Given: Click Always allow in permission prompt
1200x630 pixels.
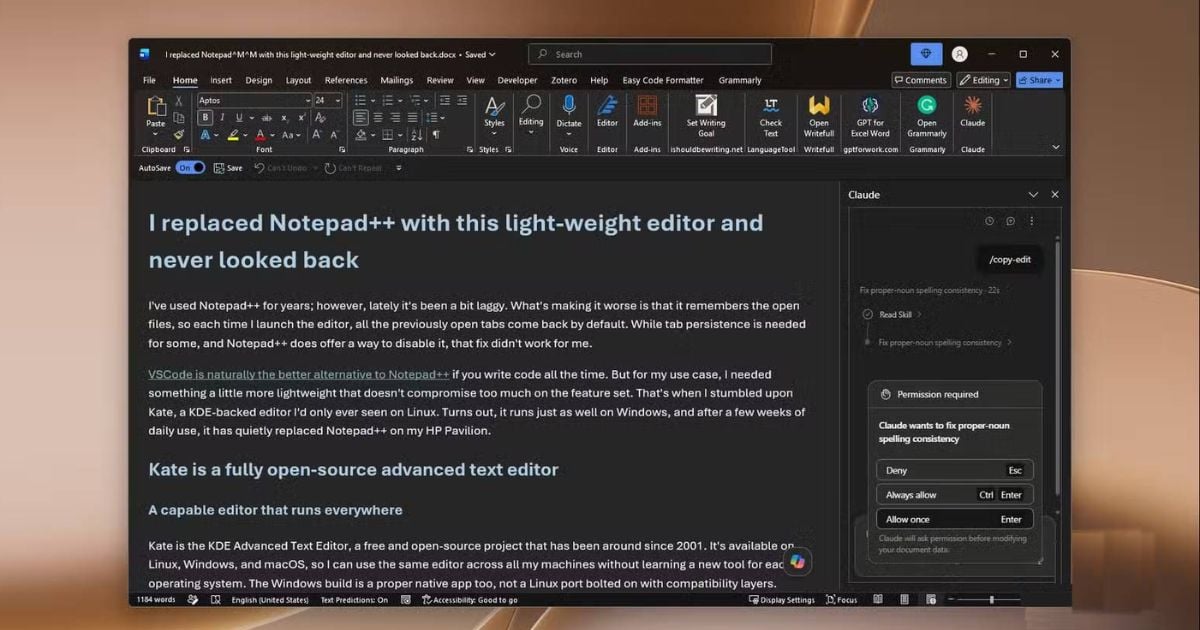Looking at the screenshot, I should 953,495.
